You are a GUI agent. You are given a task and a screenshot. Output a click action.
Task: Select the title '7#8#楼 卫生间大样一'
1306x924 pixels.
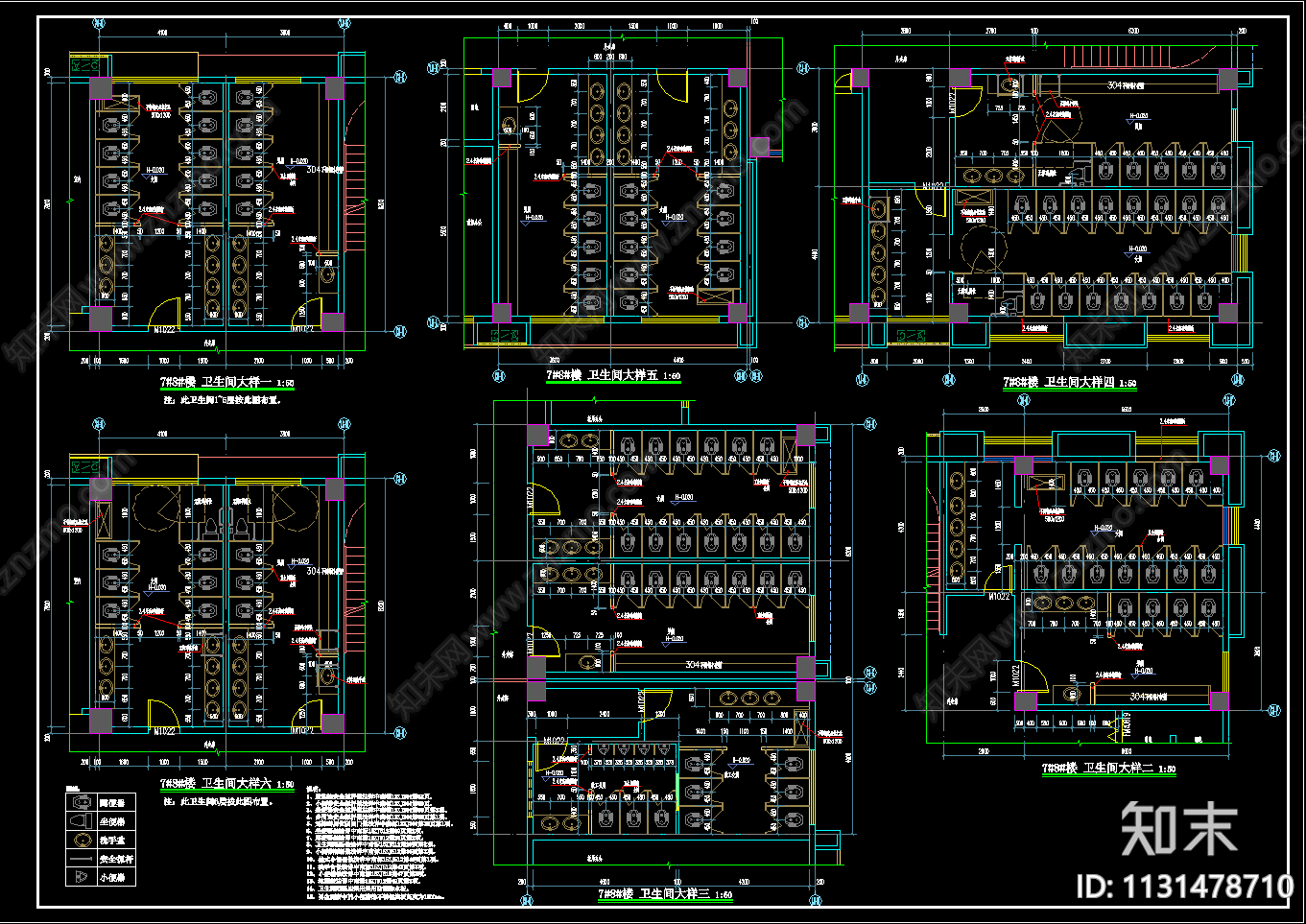(x=215, y=381)
